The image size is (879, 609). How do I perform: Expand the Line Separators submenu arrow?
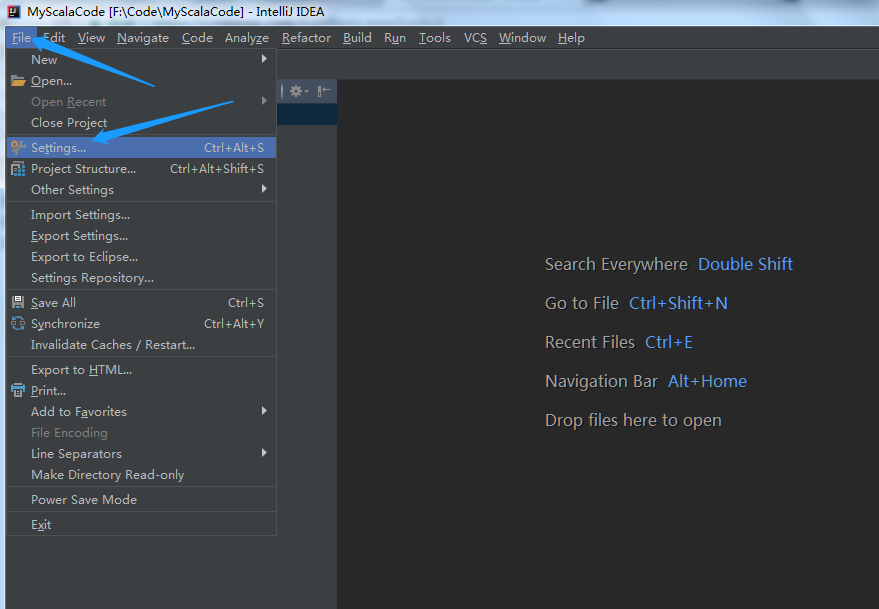pyautogui.click(x=264, y=453)
